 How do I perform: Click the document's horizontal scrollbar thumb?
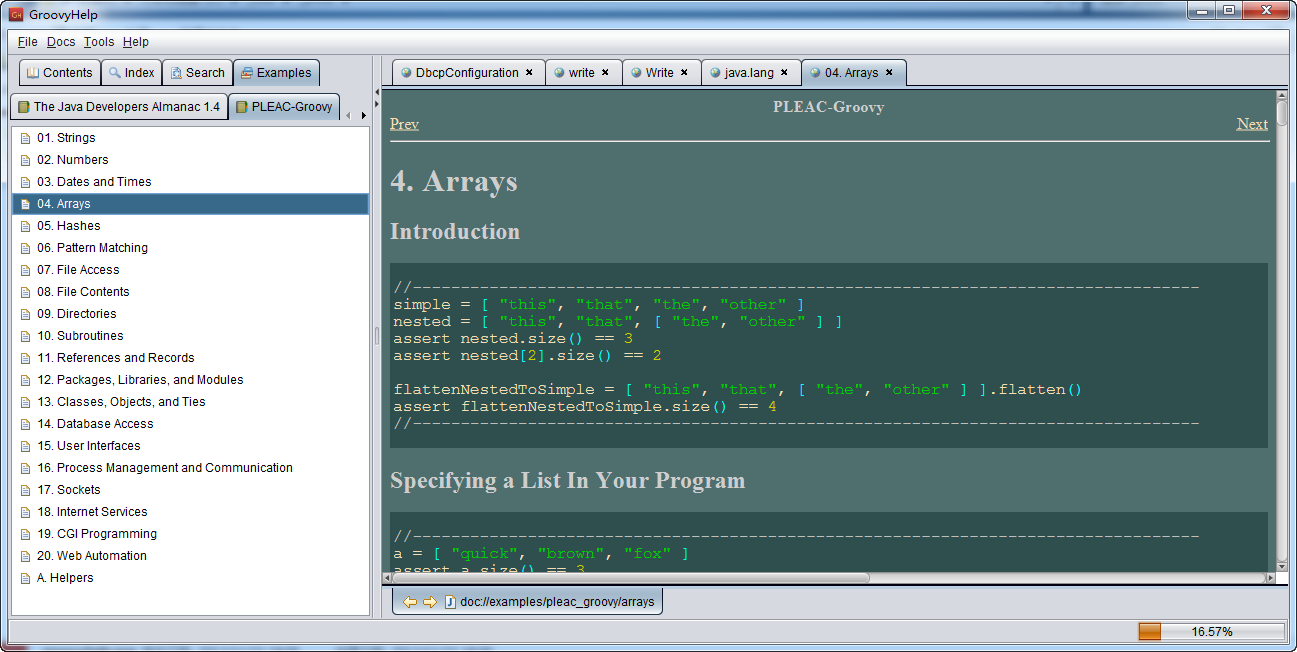pyautogui.click(x=632, y=577)
